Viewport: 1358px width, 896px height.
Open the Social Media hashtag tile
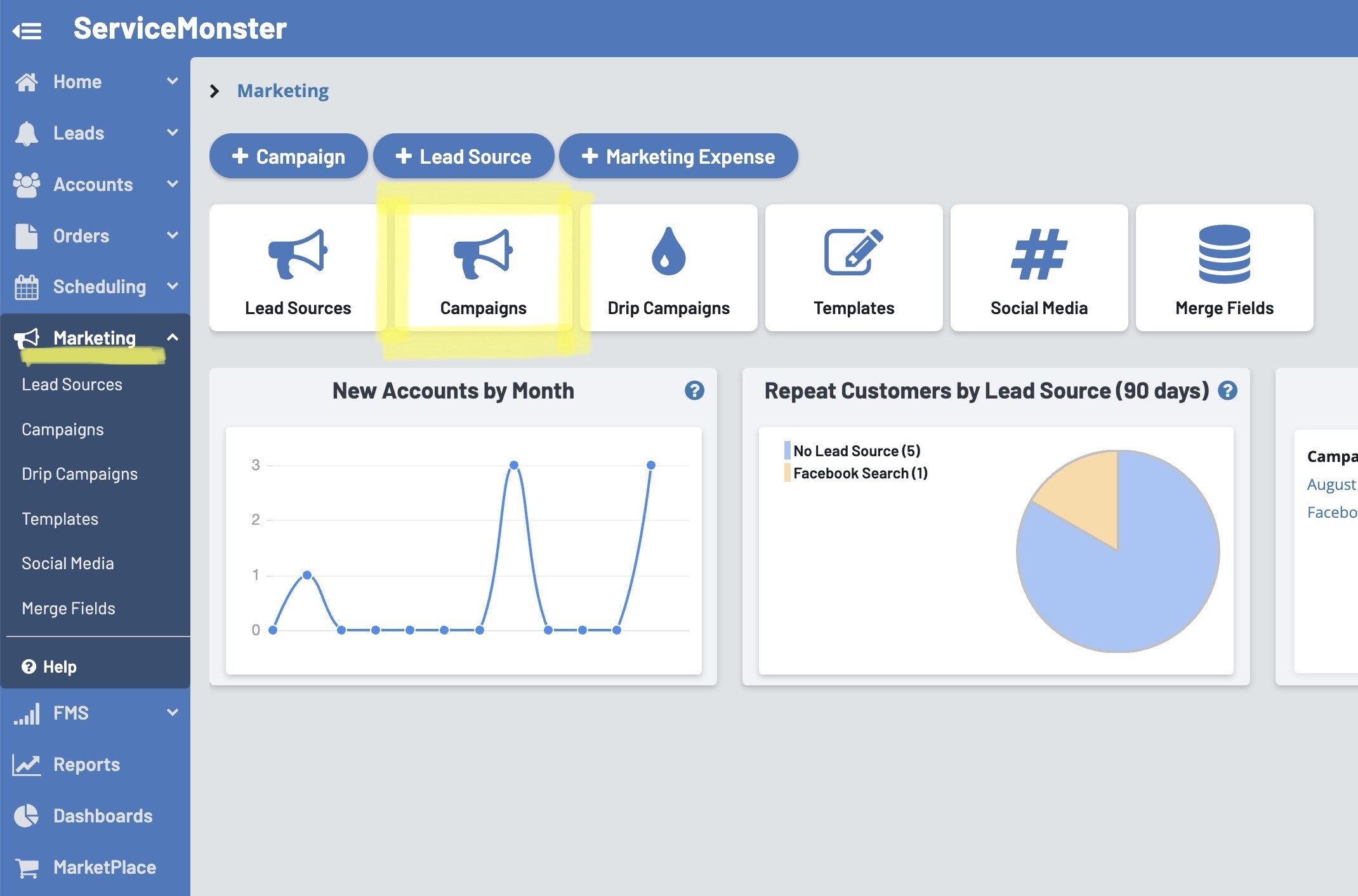(x=1039, y=268)
